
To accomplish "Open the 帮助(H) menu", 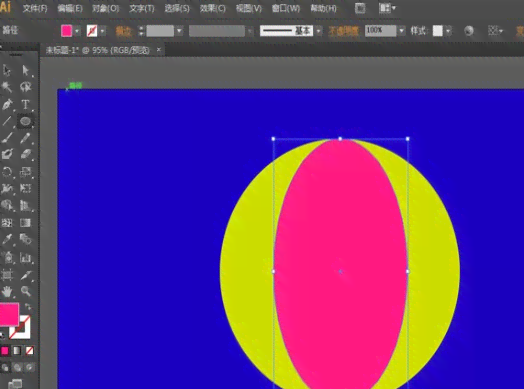I will (x=323, y=8).
